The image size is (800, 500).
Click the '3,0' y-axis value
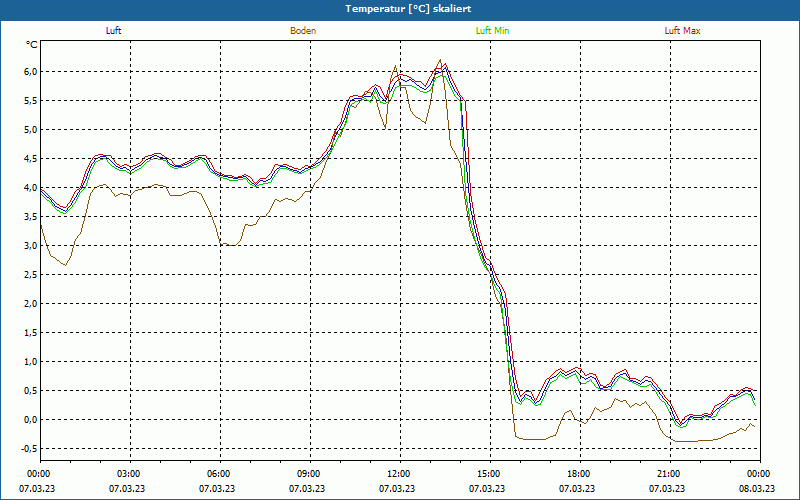31,245
